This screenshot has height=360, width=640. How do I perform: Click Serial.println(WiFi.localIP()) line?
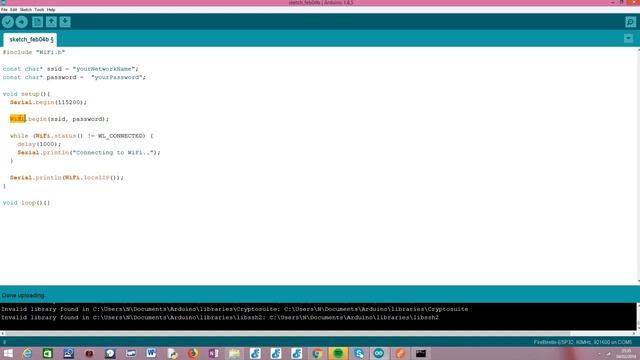pyautogui.click(x=67, y=178)
